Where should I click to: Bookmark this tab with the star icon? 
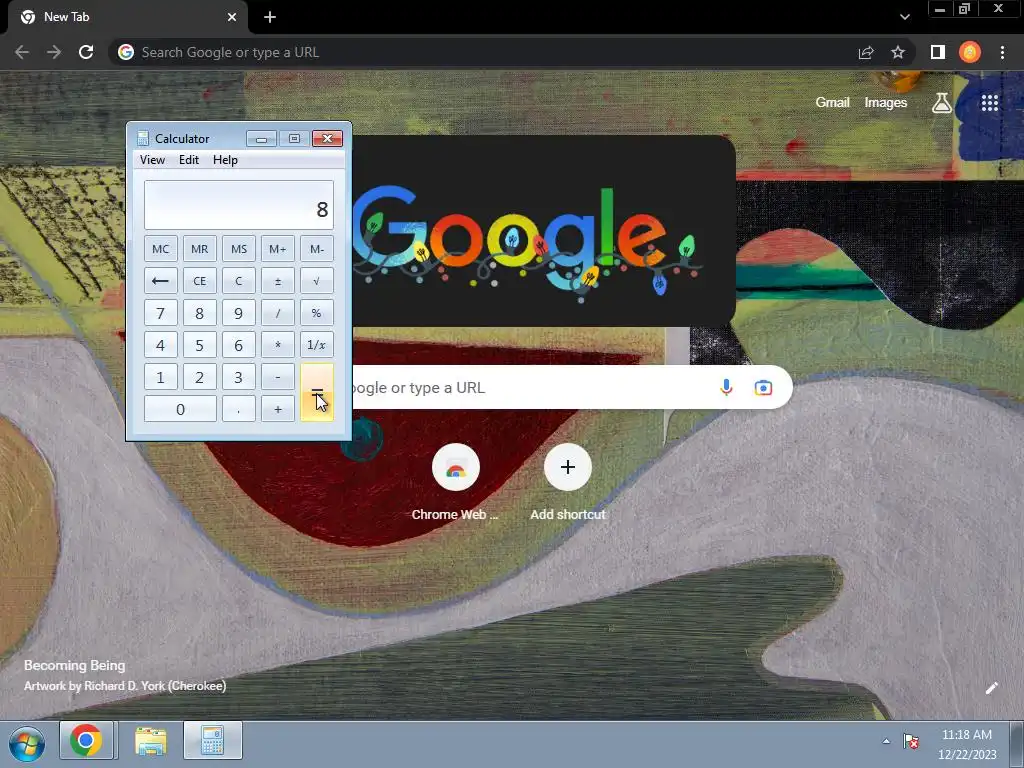click(x=898, y=52)
